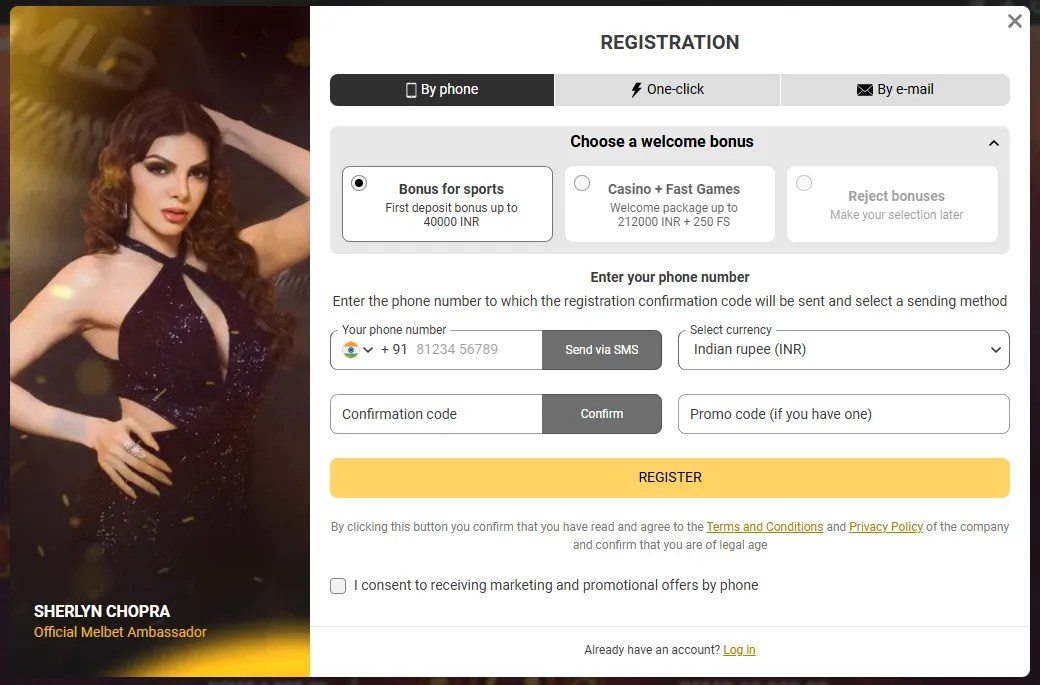
Task: Click the Confirm code button
Action: (601, 414)
